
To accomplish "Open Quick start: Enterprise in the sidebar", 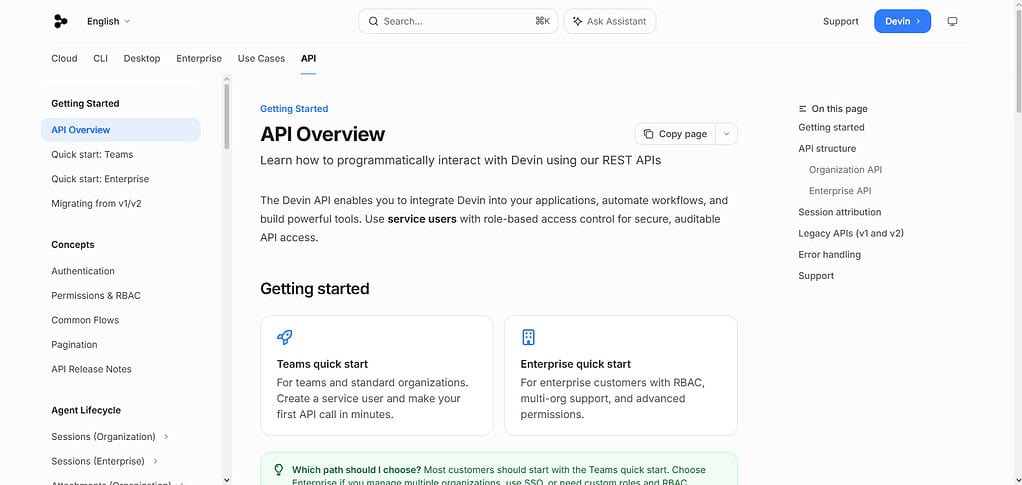I will (100, 179).
